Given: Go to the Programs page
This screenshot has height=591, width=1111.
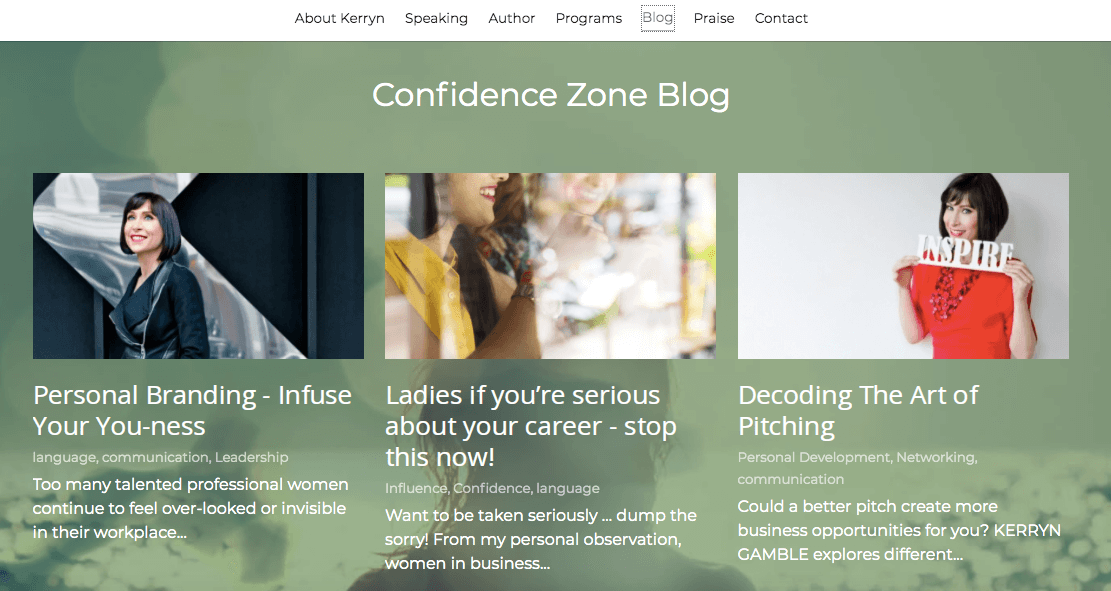Looking at the screenshot, I should (588, 18).
